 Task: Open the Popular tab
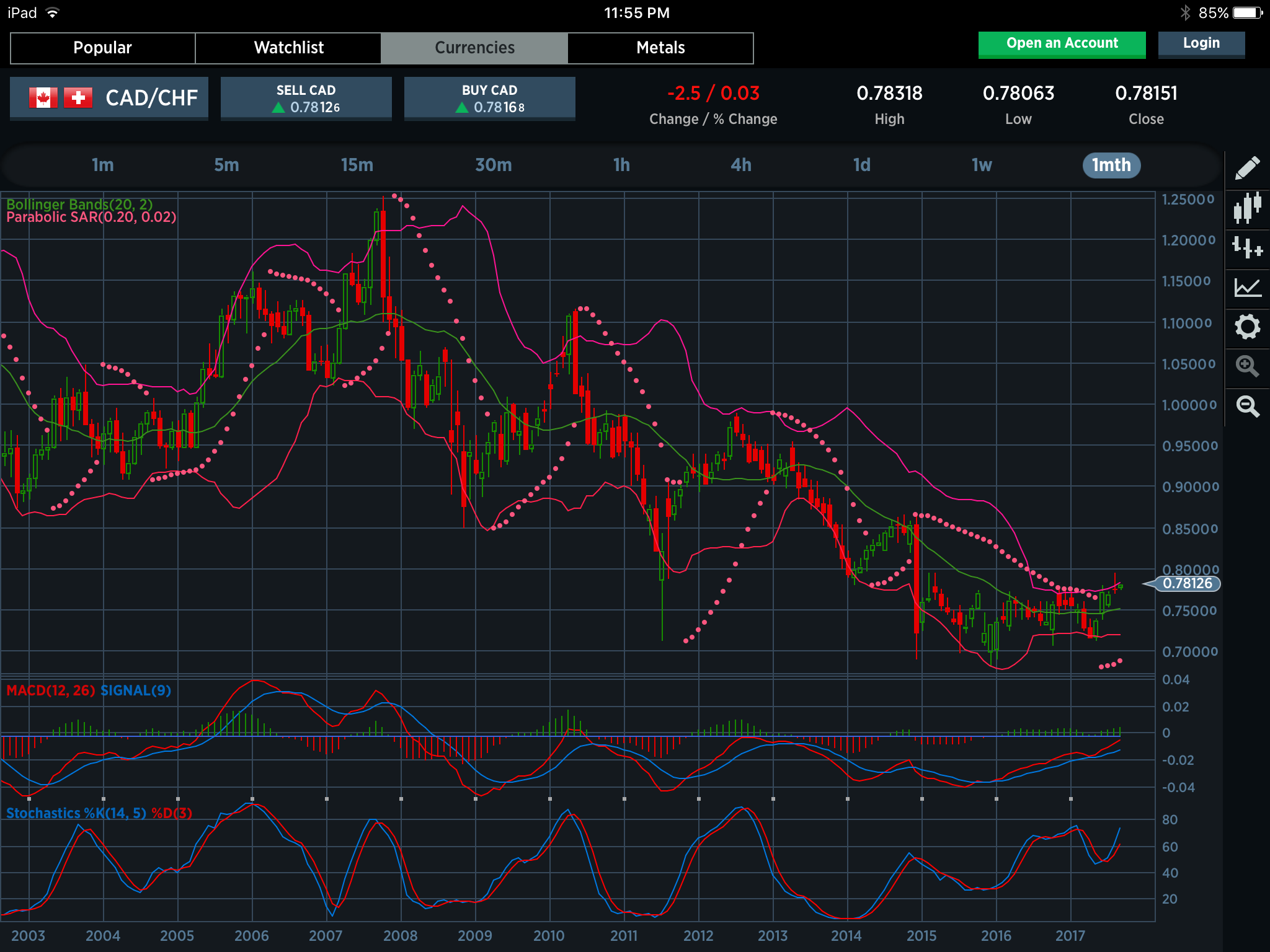(x=103, y=48)
